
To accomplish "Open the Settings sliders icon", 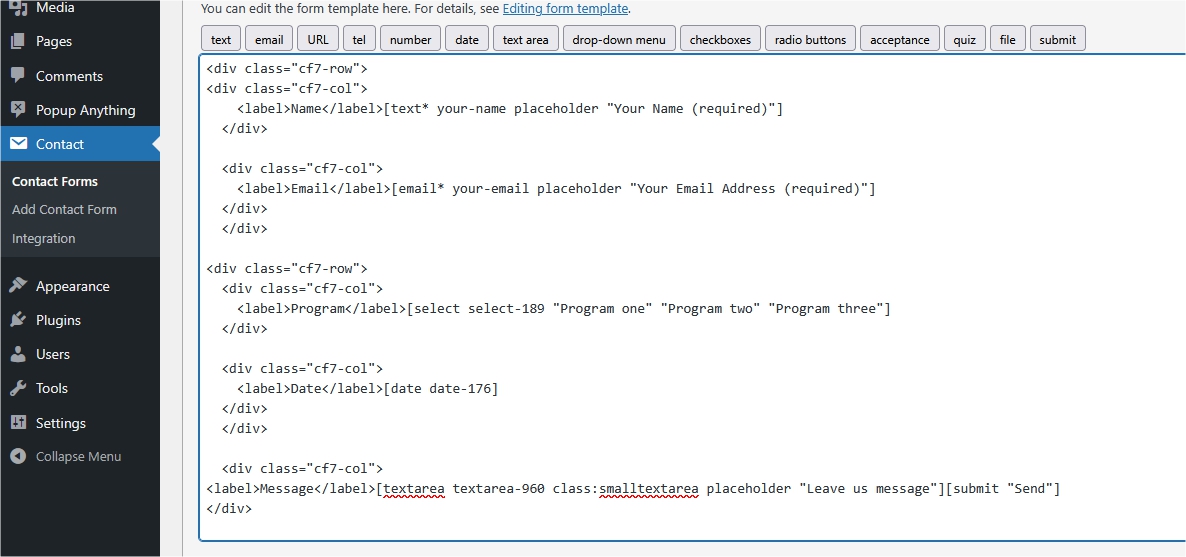I will pyautogui.click(x=18, y=423).
